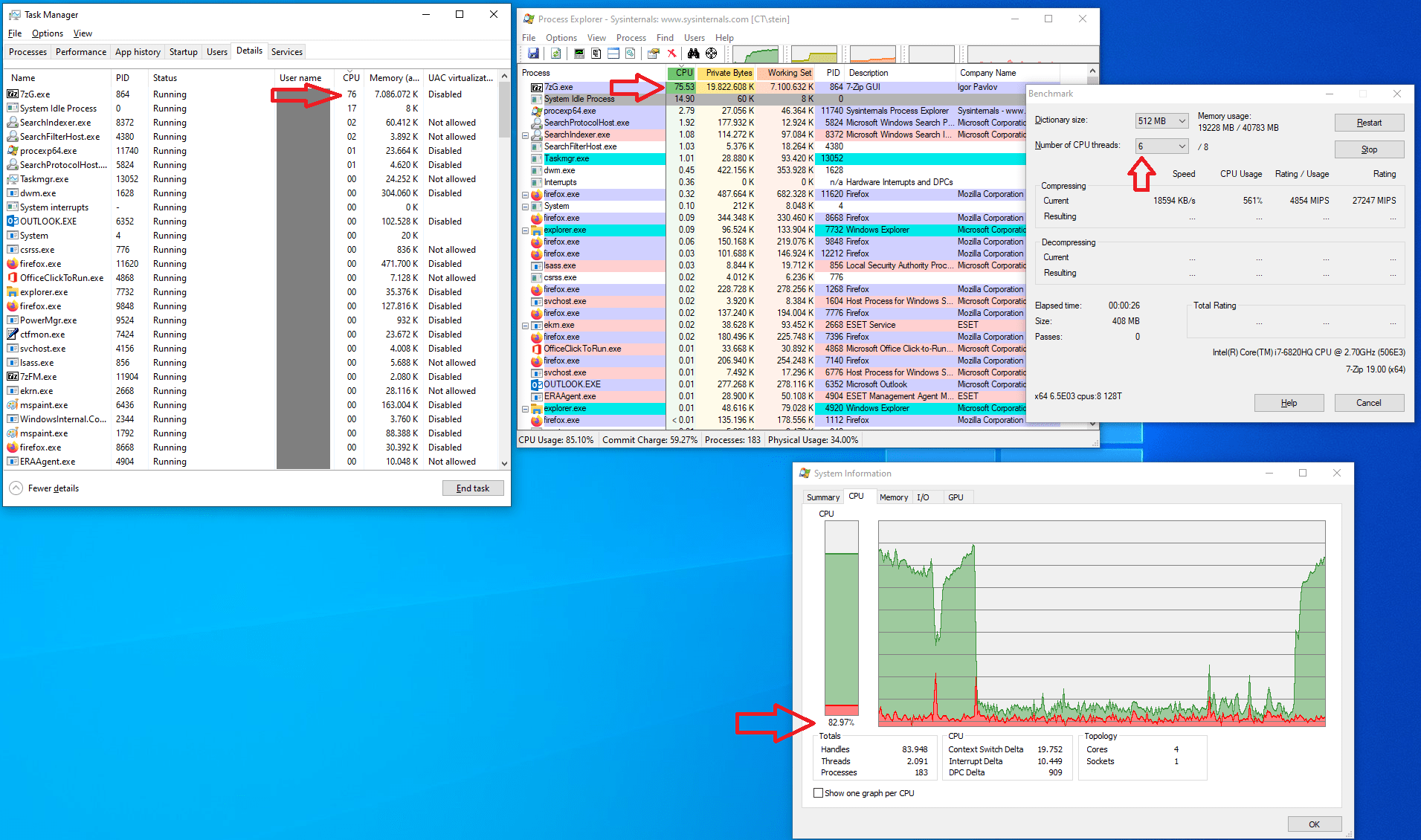Open the Find menu in Process Explorer

pyautogui.click(x=665, y=38)
